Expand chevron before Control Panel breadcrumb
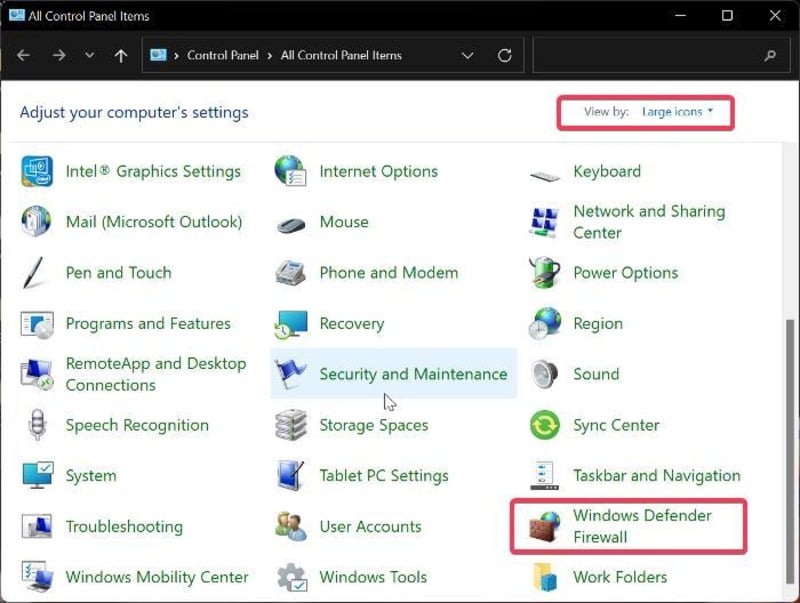The height and width of the screenshot is (603, 800). coord(176,56)
